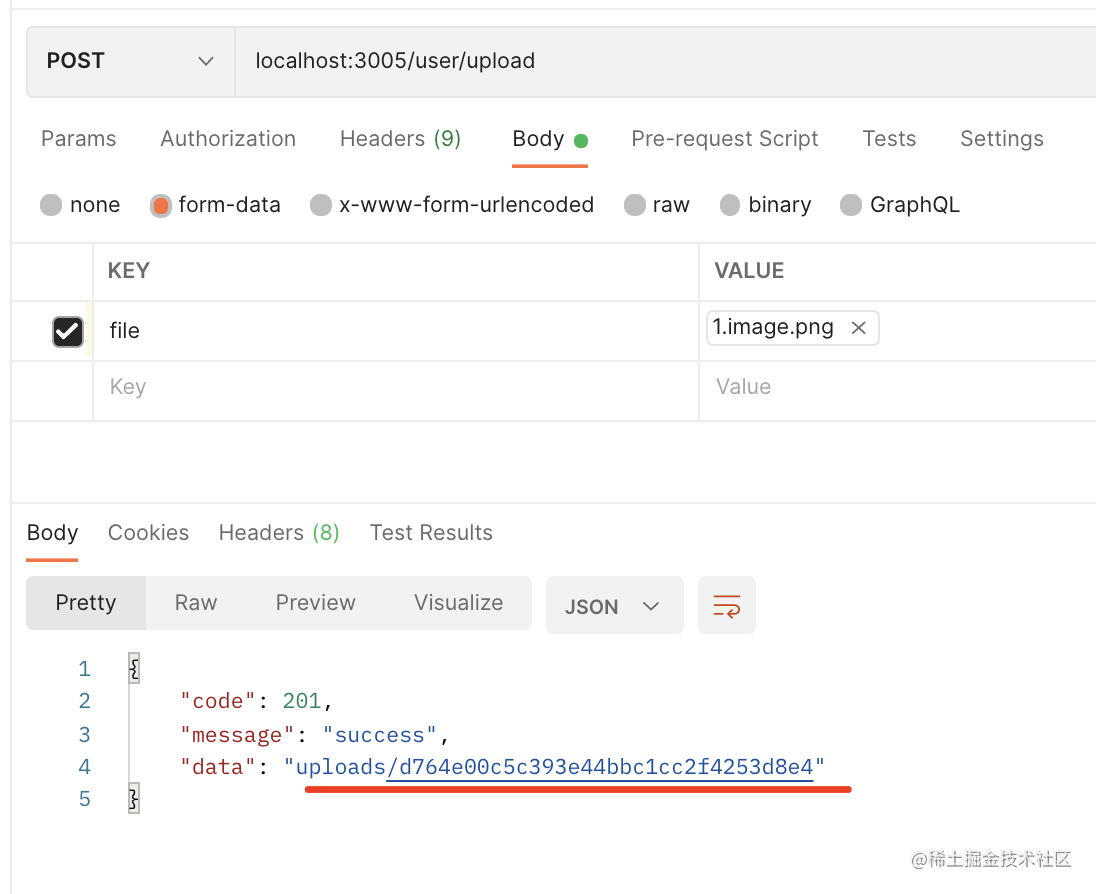Image resolution: width=1096 pixels, height=894 pixels.
Task: Open the POST method dropdown
Action: (x=130, y=61)
